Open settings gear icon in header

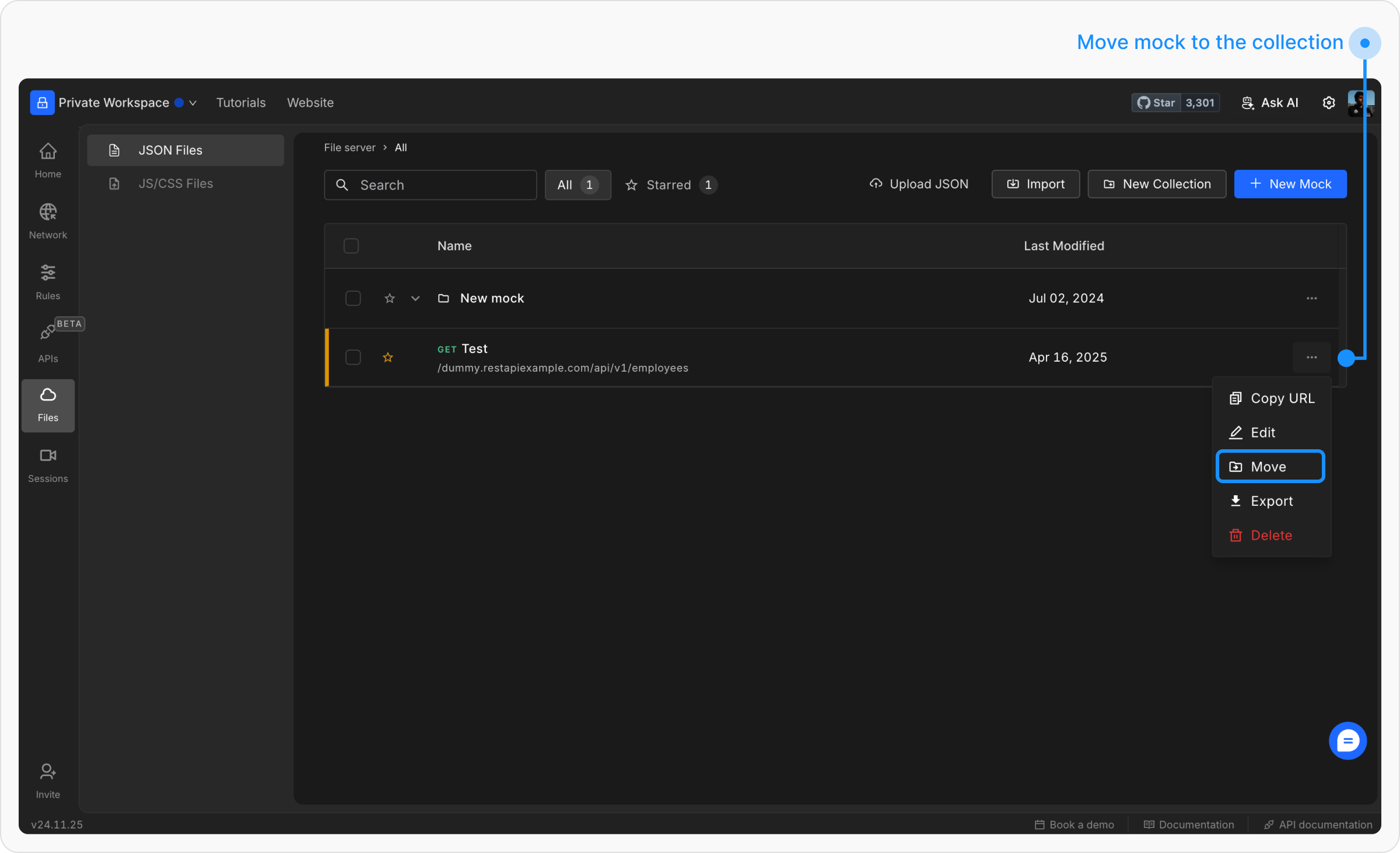[1328, 103]
